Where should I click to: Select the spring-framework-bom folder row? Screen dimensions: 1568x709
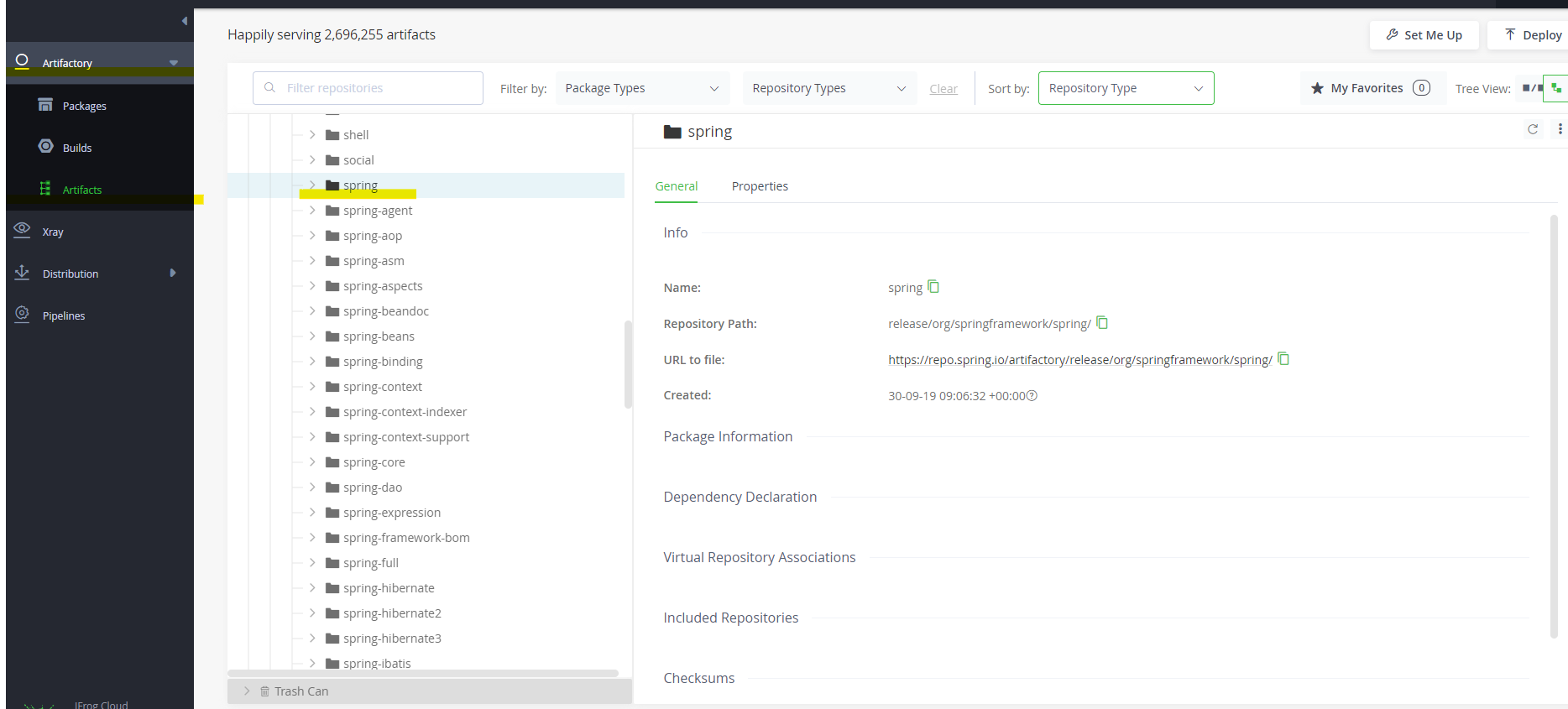pyautogui.click(x=426, y=538)
